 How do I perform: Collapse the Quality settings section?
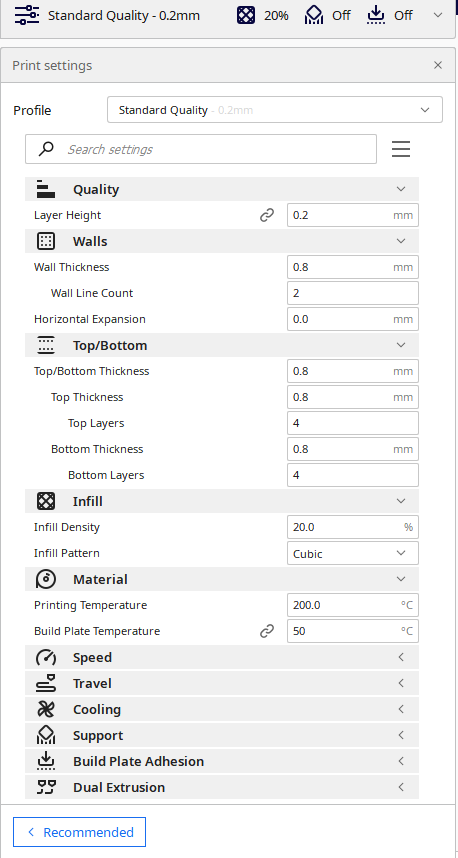pos(222,189)
